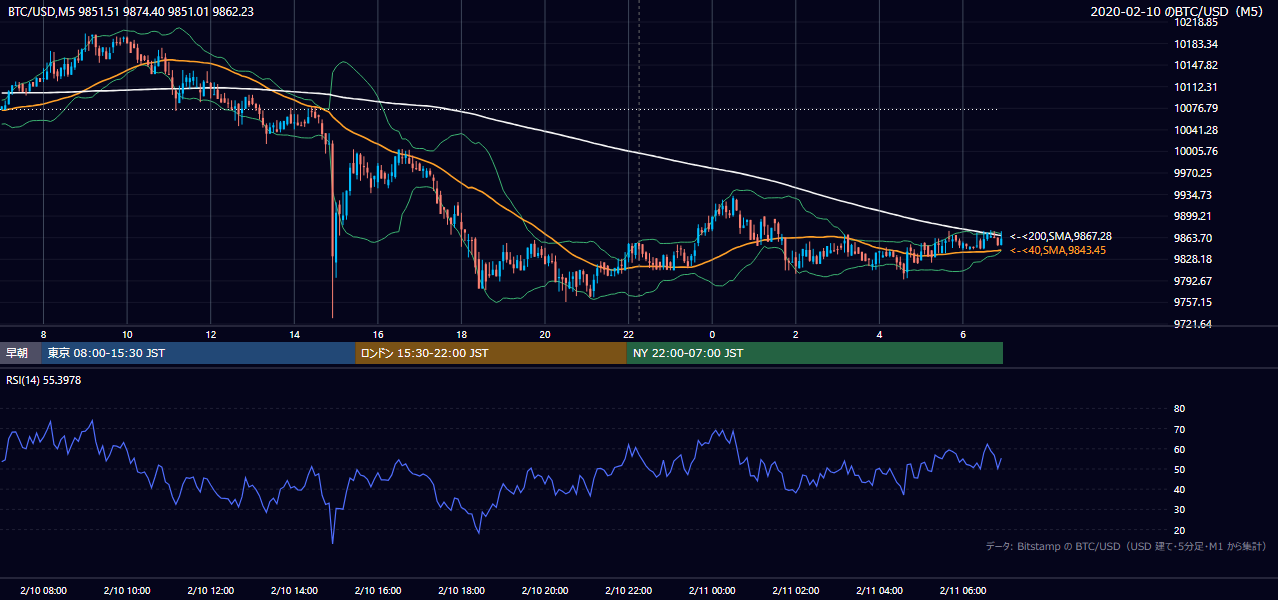The image size is (1278, 600).
Task: Click the bottom date label 2/10 20:00
Action: point(545,590)
